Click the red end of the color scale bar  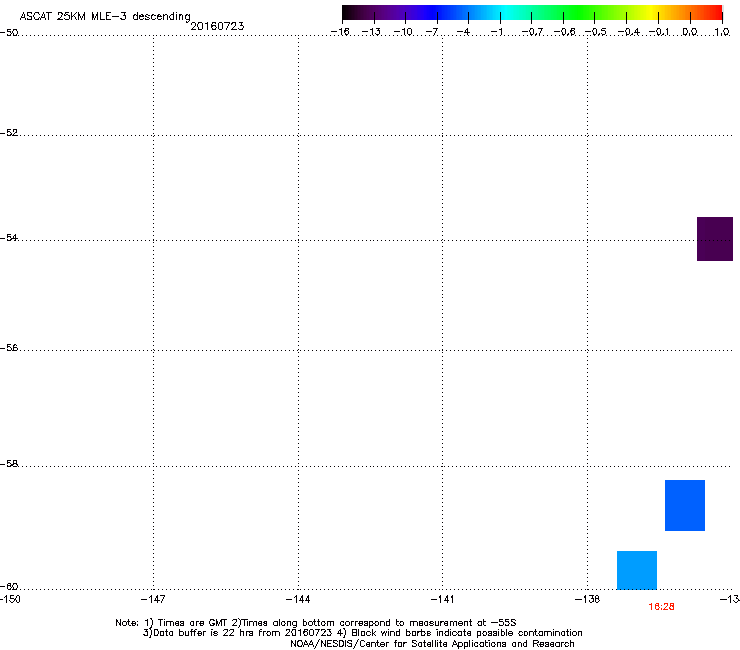[x=713, y=12]
